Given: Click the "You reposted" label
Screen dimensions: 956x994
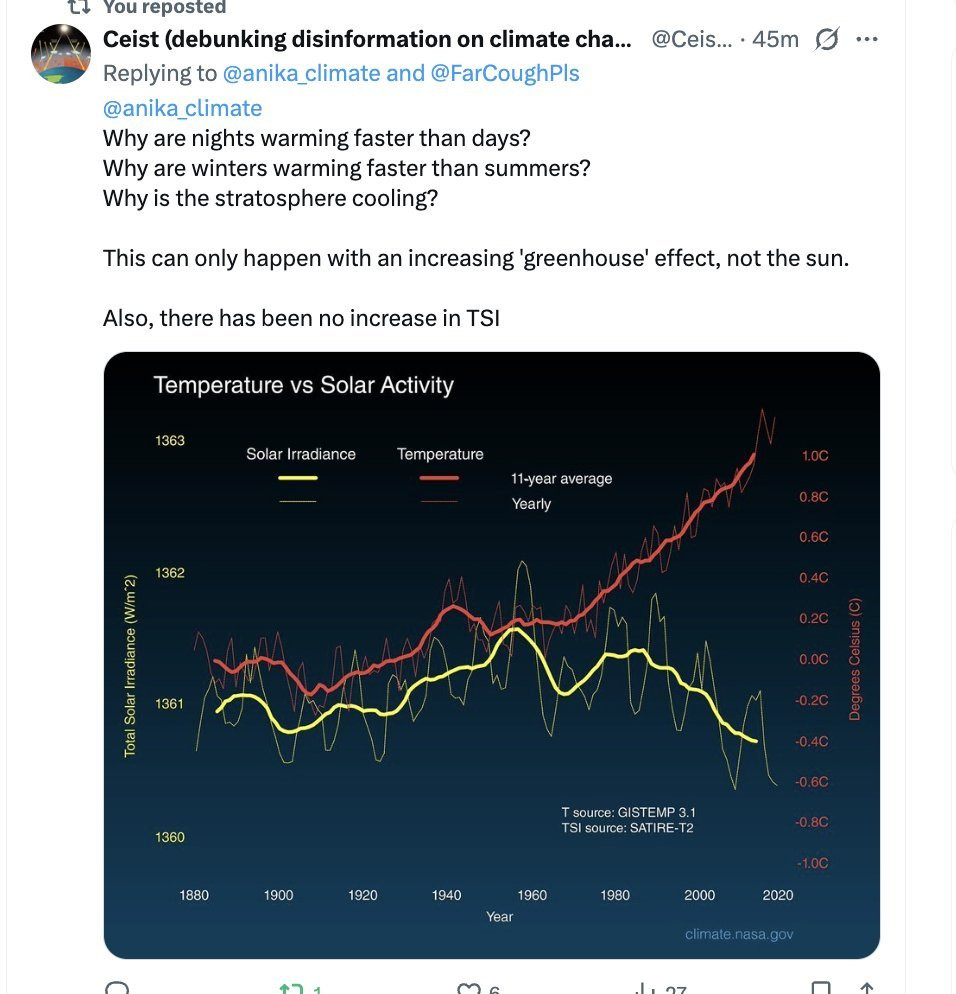Looking at the screenshot, I should click(x=164, y=7).
